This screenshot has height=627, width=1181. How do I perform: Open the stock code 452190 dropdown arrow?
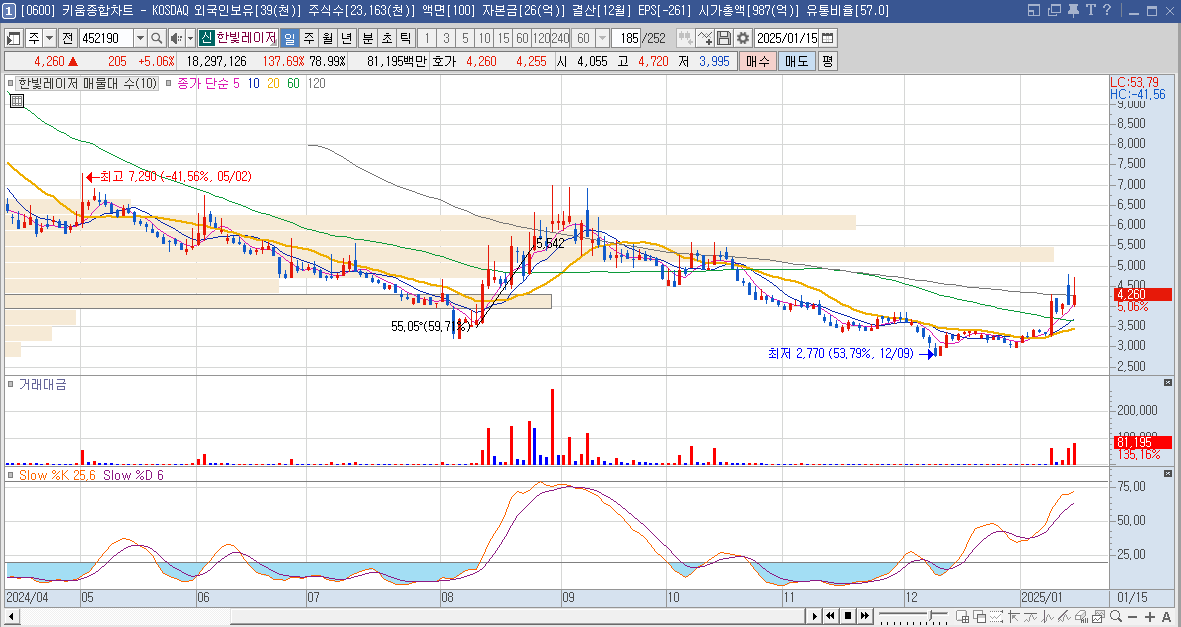[x=141, y=38]
